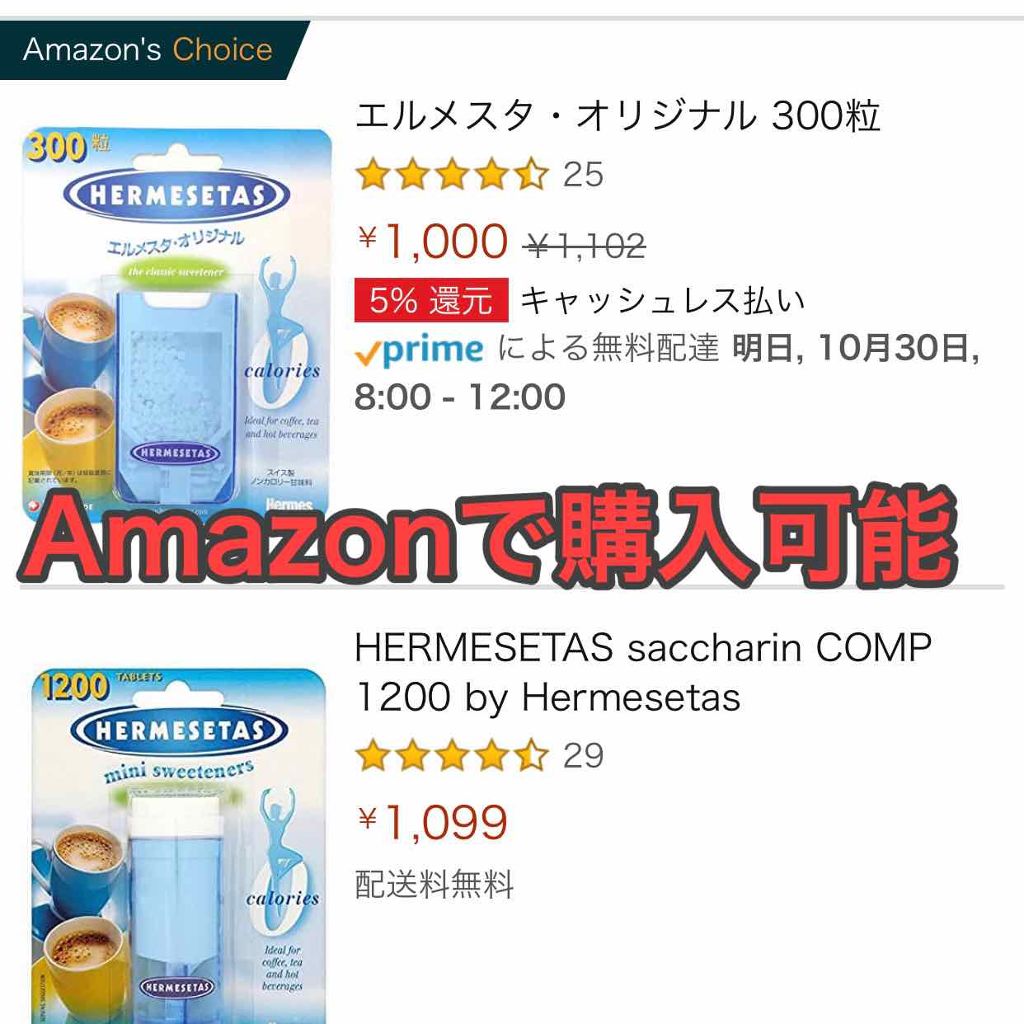Open the HERMESETAS saccharin COMP 1200 product title
Image resolution: width=1024 pixels, height=1024 pixels.
643,672
